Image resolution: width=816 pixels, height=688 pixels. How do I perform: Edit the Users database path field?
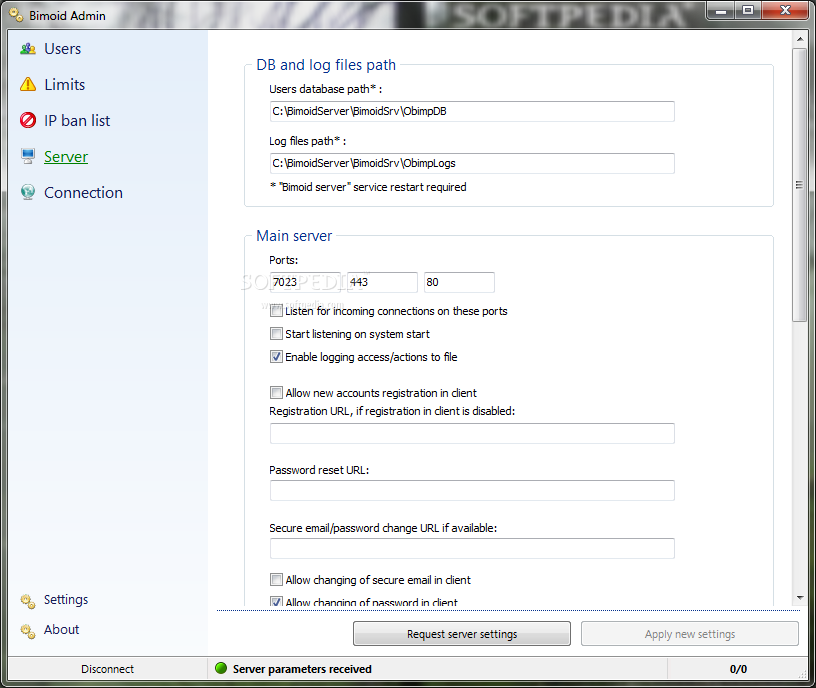pos(472,111)
